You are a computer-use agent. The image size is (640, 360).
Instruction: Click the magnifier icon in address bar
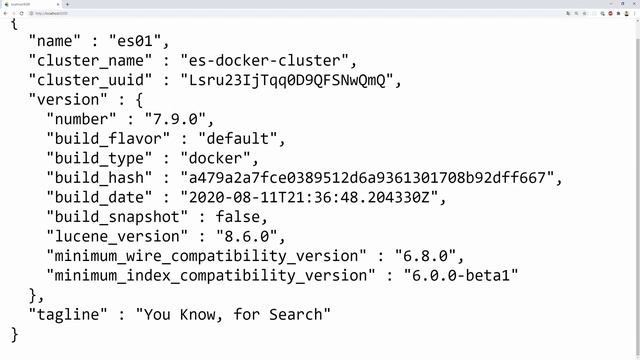[602, 13]
